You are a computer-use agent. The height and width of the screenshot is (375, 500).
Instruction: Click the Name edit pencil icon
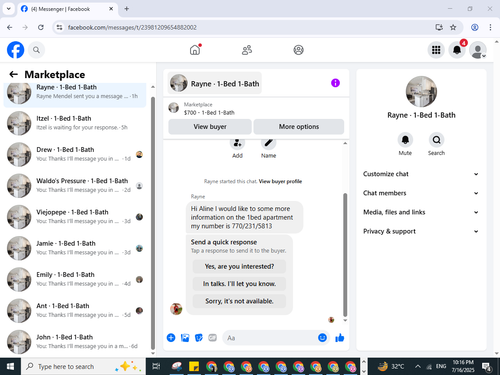pyautogui.click(x=268, y=143)
